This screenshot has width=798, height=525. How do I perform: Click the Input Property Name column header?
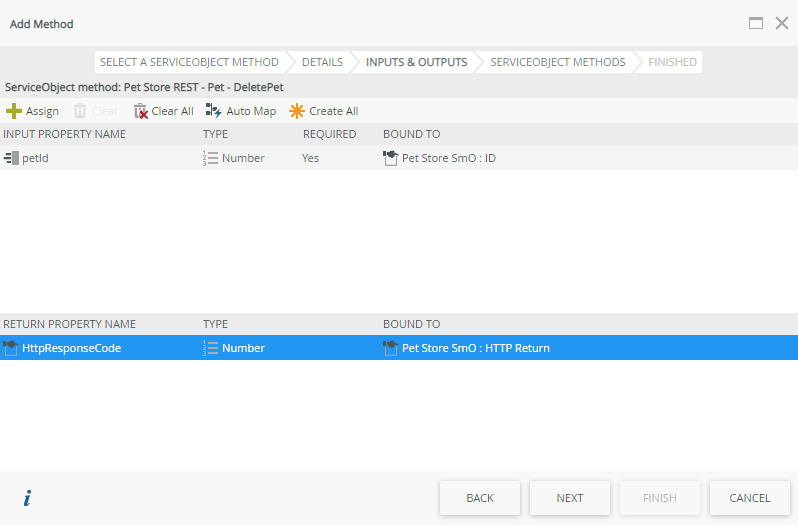click(x=65, y=134)
